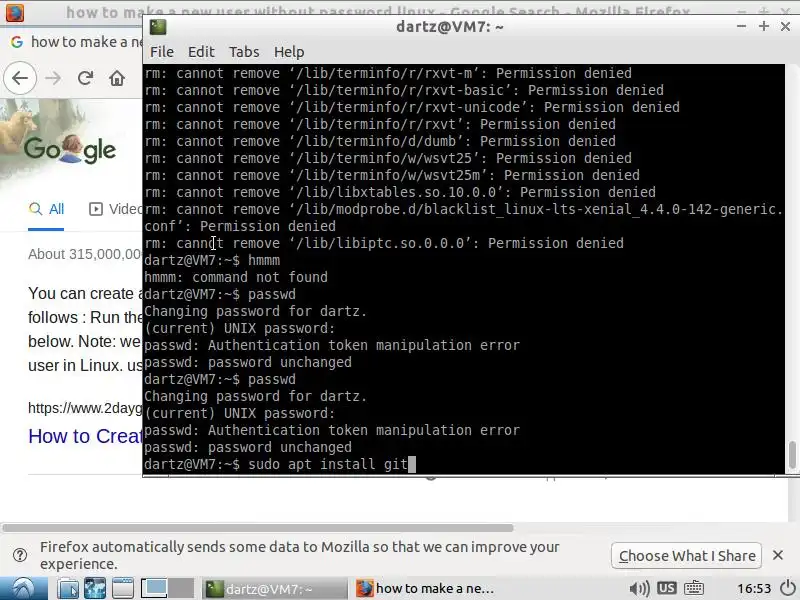Click the libxtables.so.10.0.0 permission denied line
The height and width of the screenshot is (600, 800).
400,192
